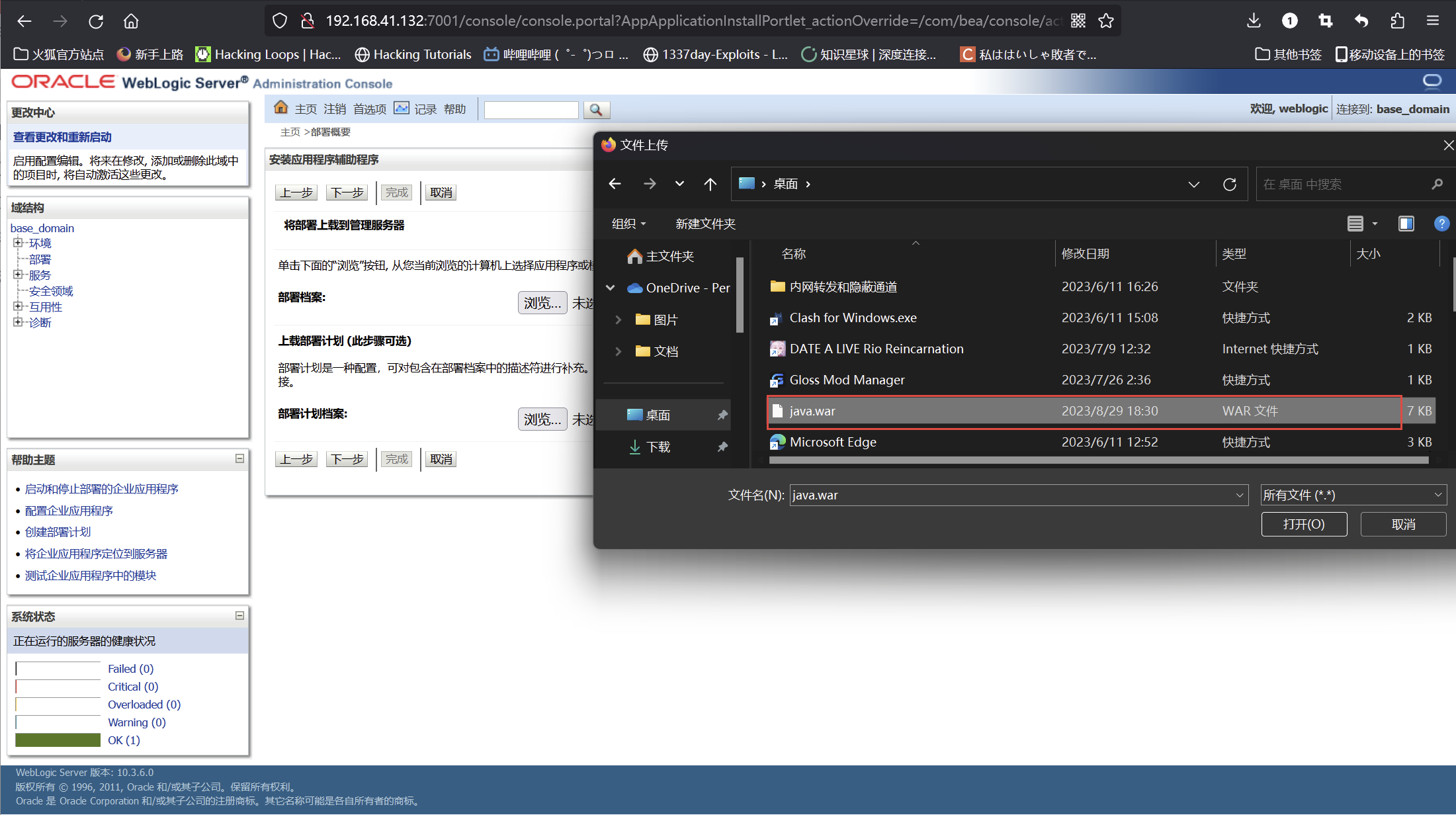Click 主页 in console toolbar
This screenshot has width=1456, height=815.
pos(306,109)
